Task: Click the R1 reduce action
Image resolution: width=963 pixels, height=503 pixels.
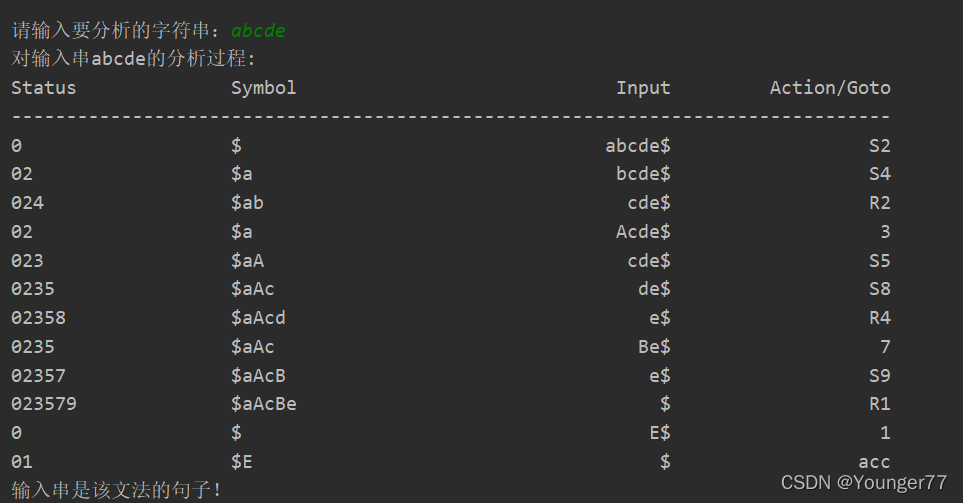Action: click(879, 404)
